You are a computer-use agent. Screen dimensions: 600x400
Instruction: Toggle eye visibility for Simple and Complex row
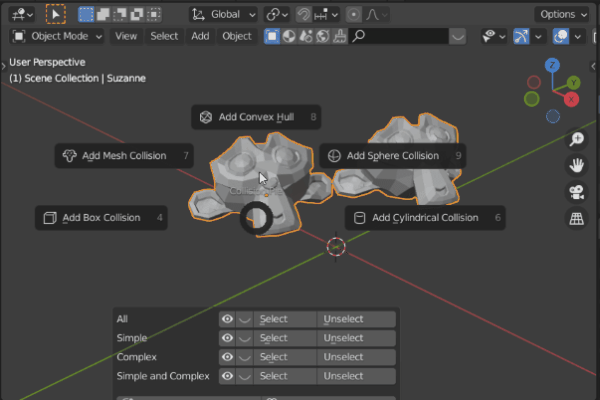pyautogui.click(x=227, y=376)
